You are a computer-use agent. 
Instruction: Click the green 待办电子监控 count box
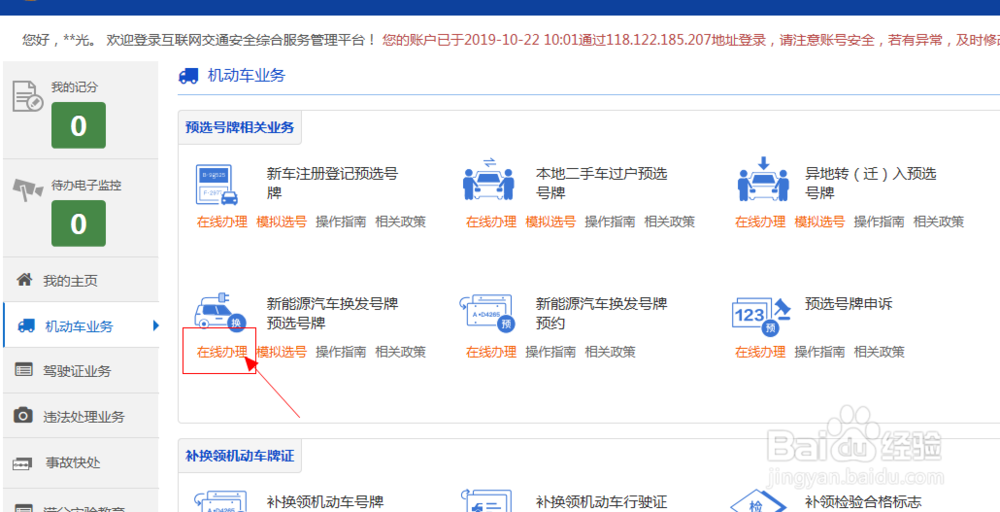[78, 224]
